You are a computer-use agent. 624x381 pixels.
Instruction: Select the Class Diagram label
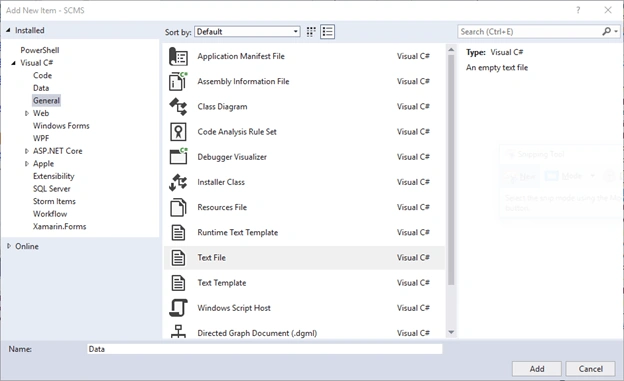(x=222, y=107)
